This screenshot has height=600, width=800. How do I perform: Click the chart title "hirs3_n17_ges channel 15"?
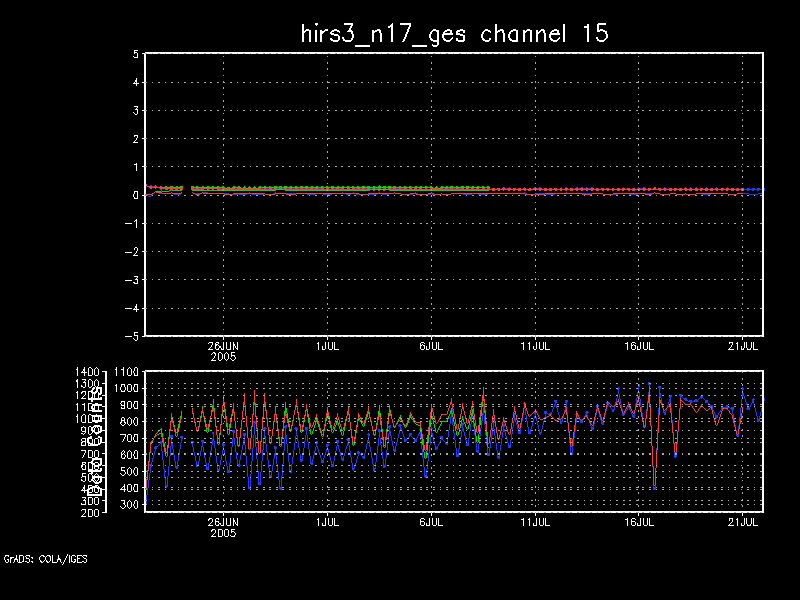pos(455,33)
